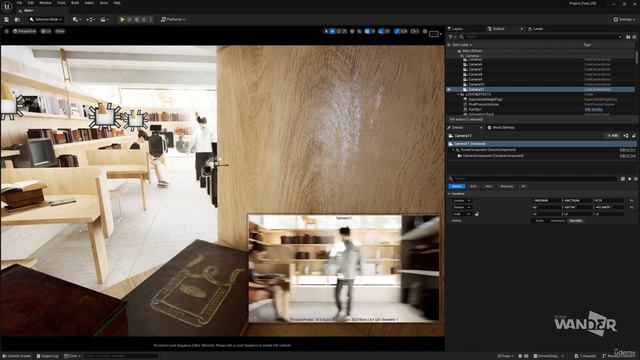
Task: Open the content browser toolbar icon
Action: tap(17, 20)
